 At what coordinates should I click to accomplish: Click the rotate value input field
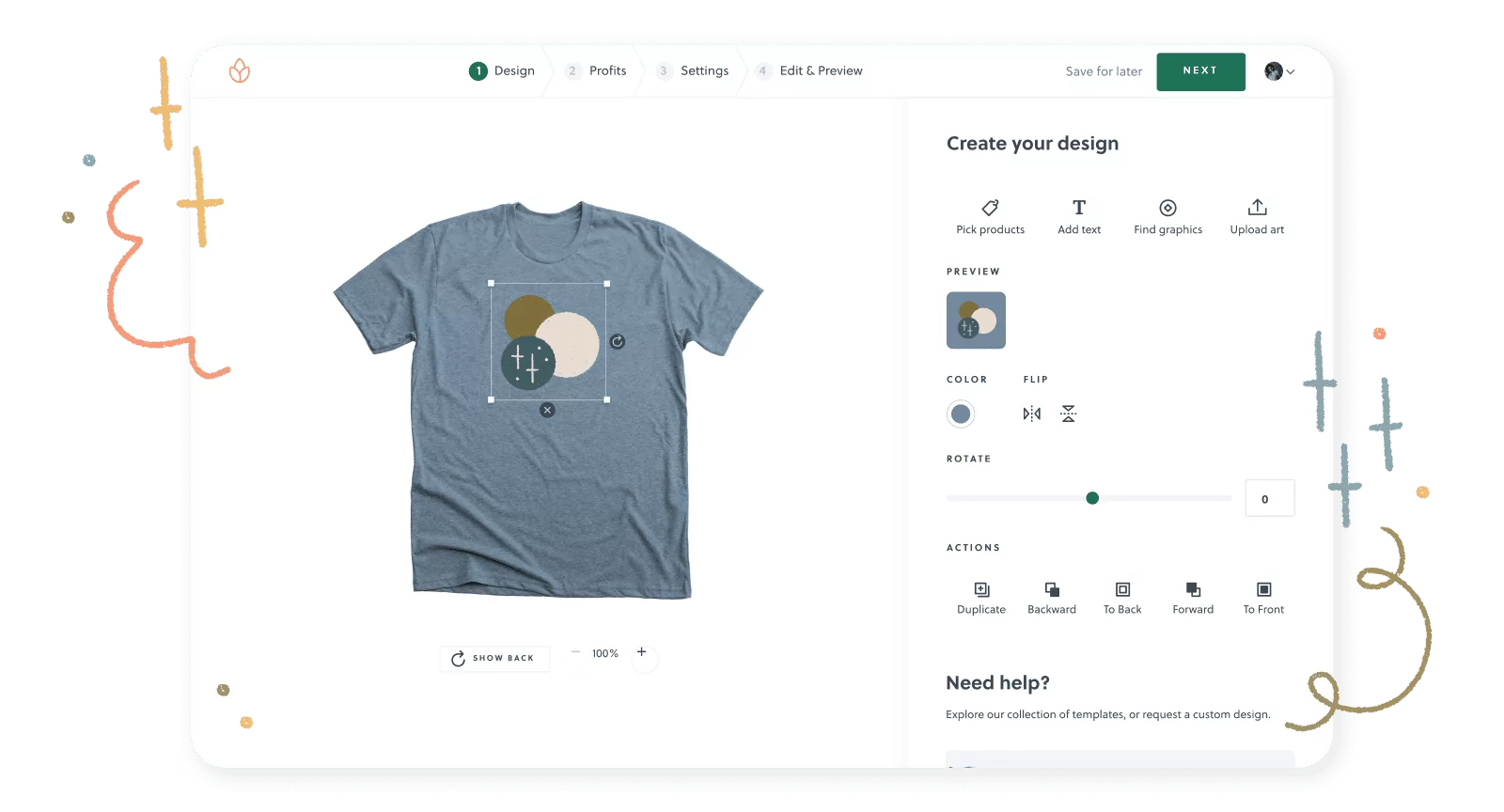pos(1270,498)
